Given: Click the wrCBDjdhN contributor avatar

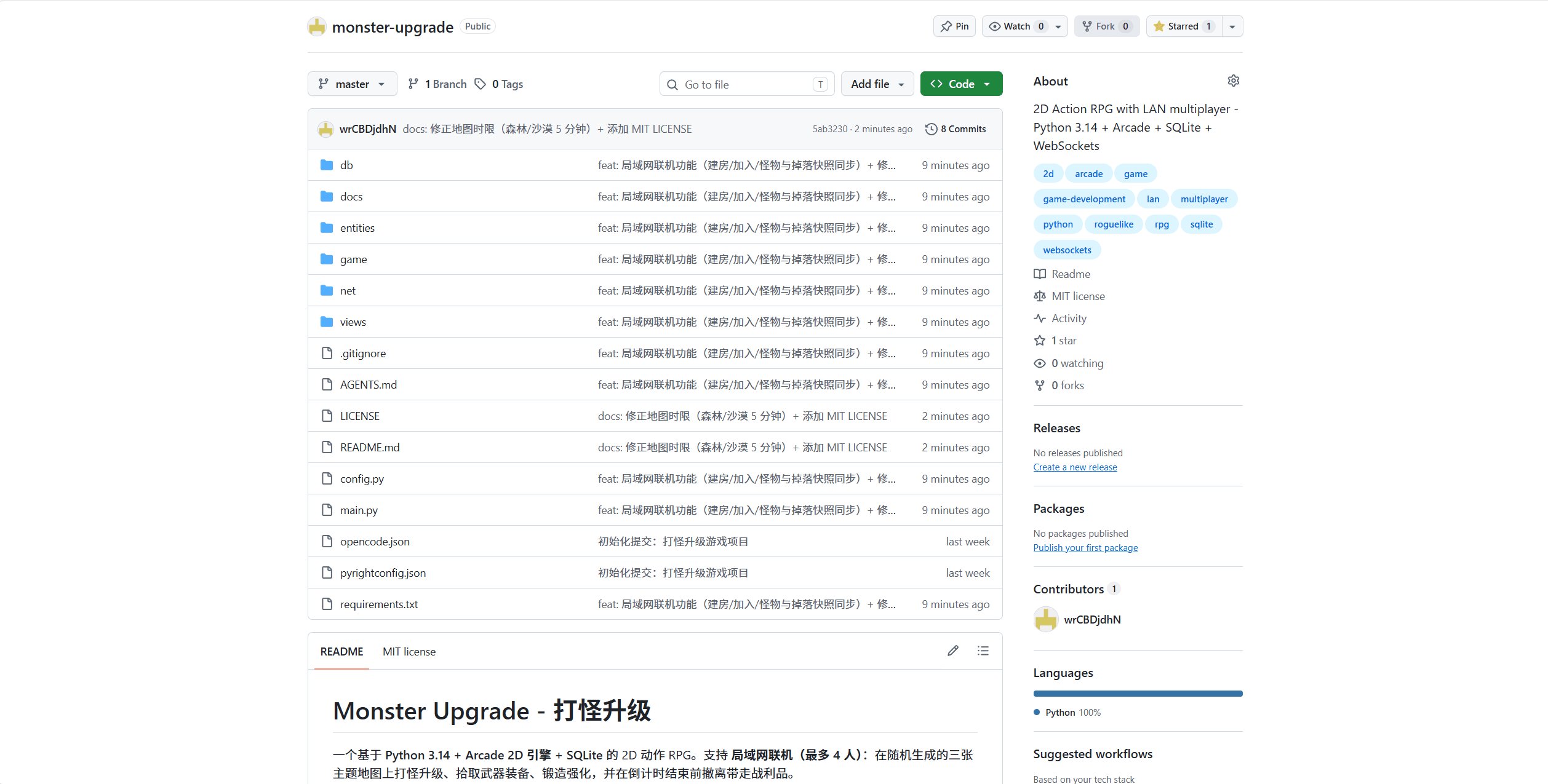Looking at the screenshot, I should click(x=1046, y=619).
